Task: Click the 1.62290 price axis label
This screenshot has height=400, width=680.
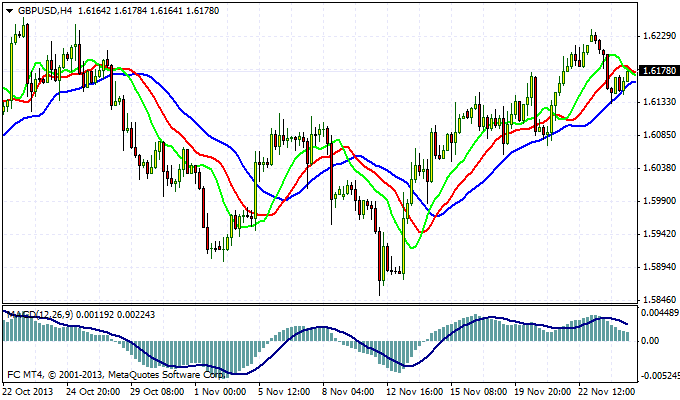Action: [x=658, y=36]
